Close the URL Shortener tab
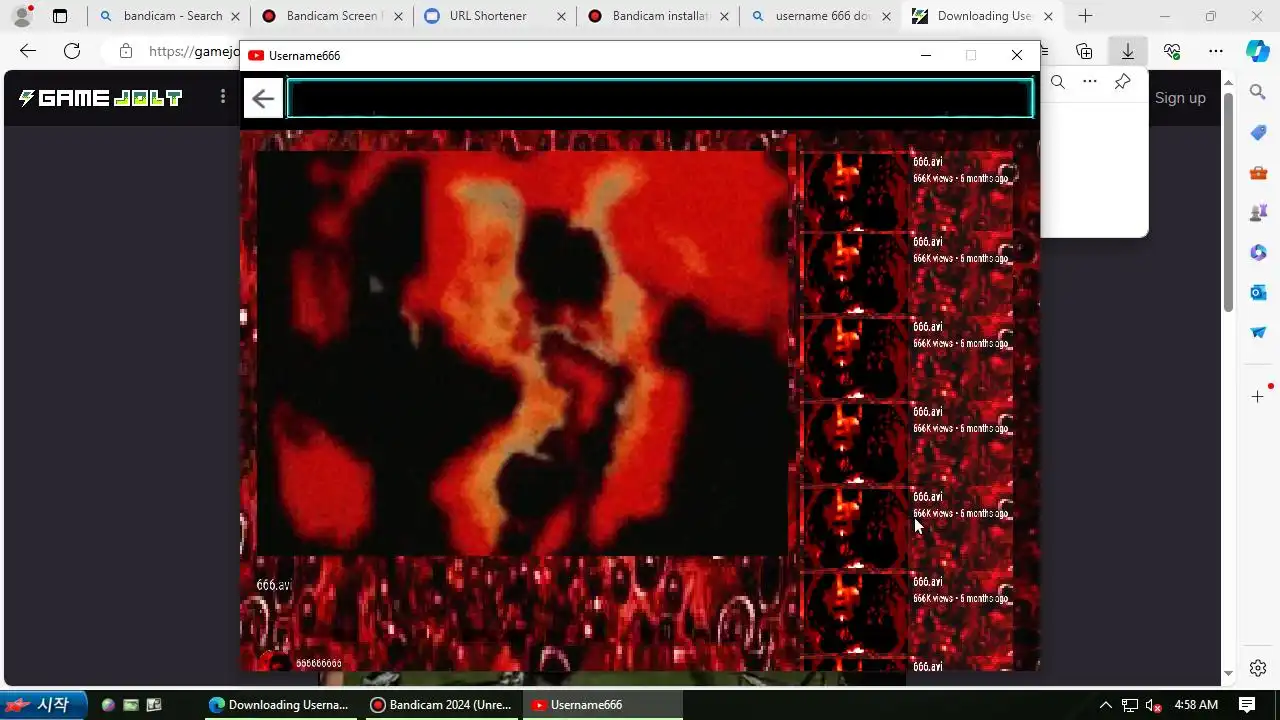 click(560, 16)
